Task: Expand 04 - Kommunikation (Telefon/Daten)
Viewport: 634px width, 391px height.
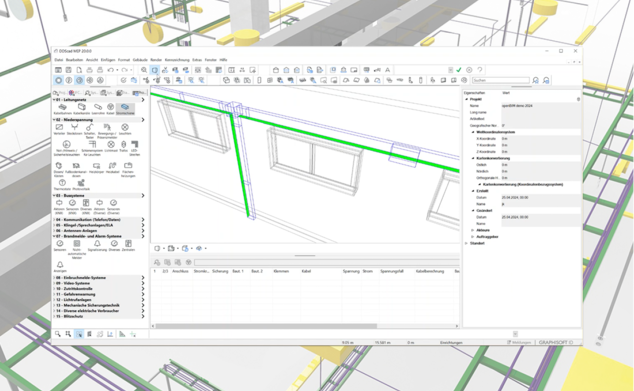Action: pyautogui.click(x=55, y=220)
